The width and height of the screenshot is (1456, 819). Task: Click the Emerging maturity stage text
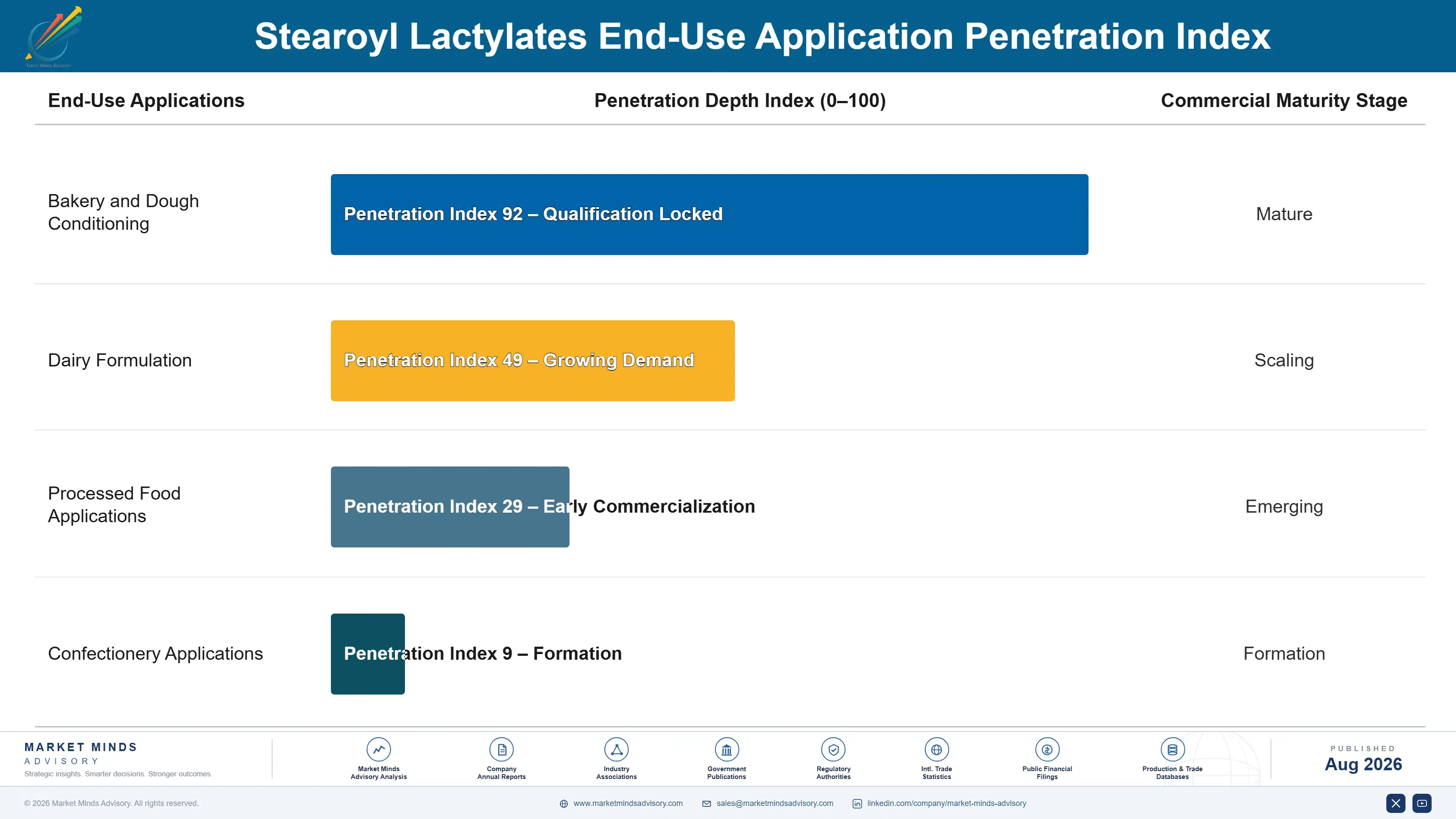click(1284, 507)
